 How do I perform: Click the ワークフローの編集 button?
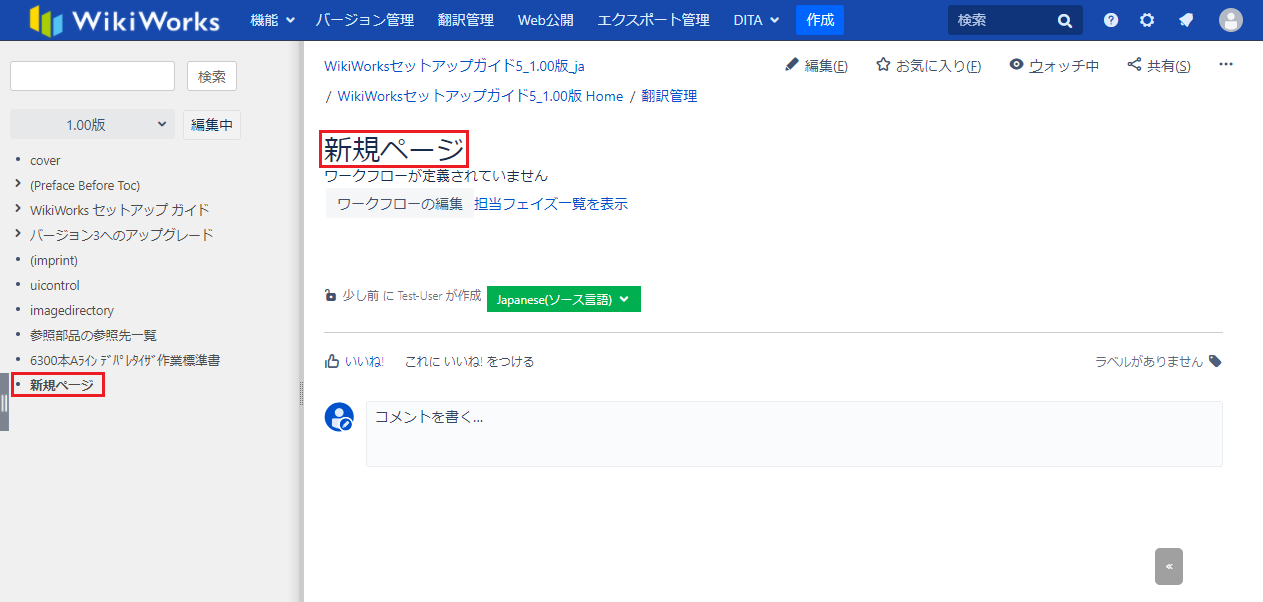coord(400,204)
